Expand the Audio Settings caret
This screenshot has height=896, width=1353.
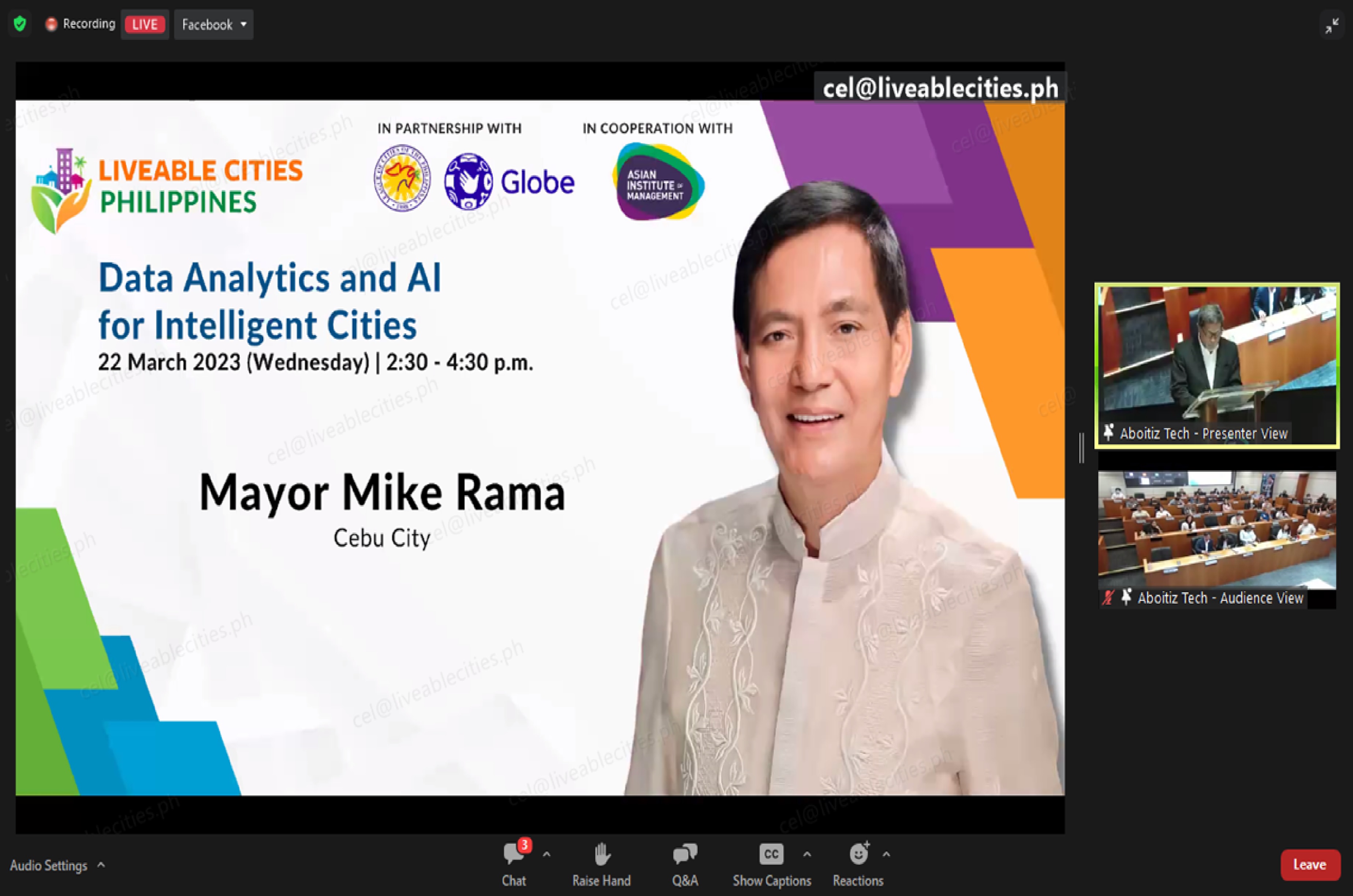(101, 865)
